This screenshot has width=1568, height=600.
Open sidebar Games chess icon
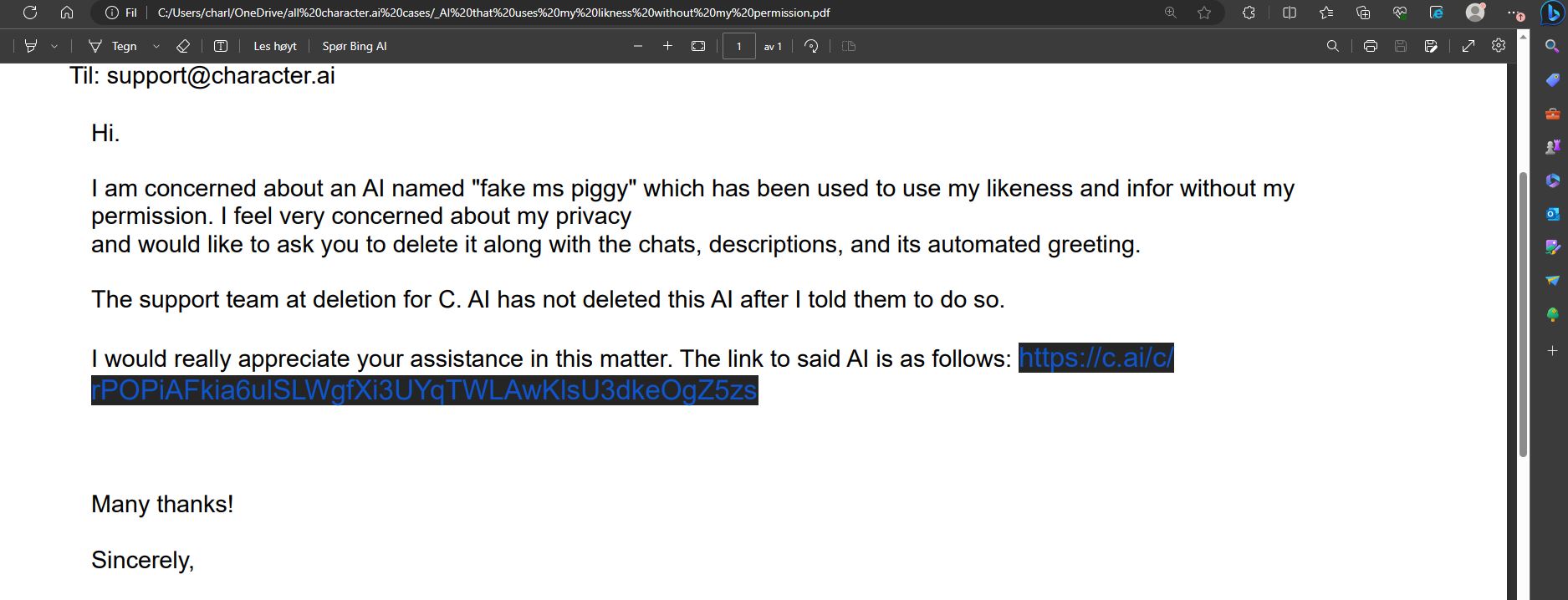point(1552,147)
